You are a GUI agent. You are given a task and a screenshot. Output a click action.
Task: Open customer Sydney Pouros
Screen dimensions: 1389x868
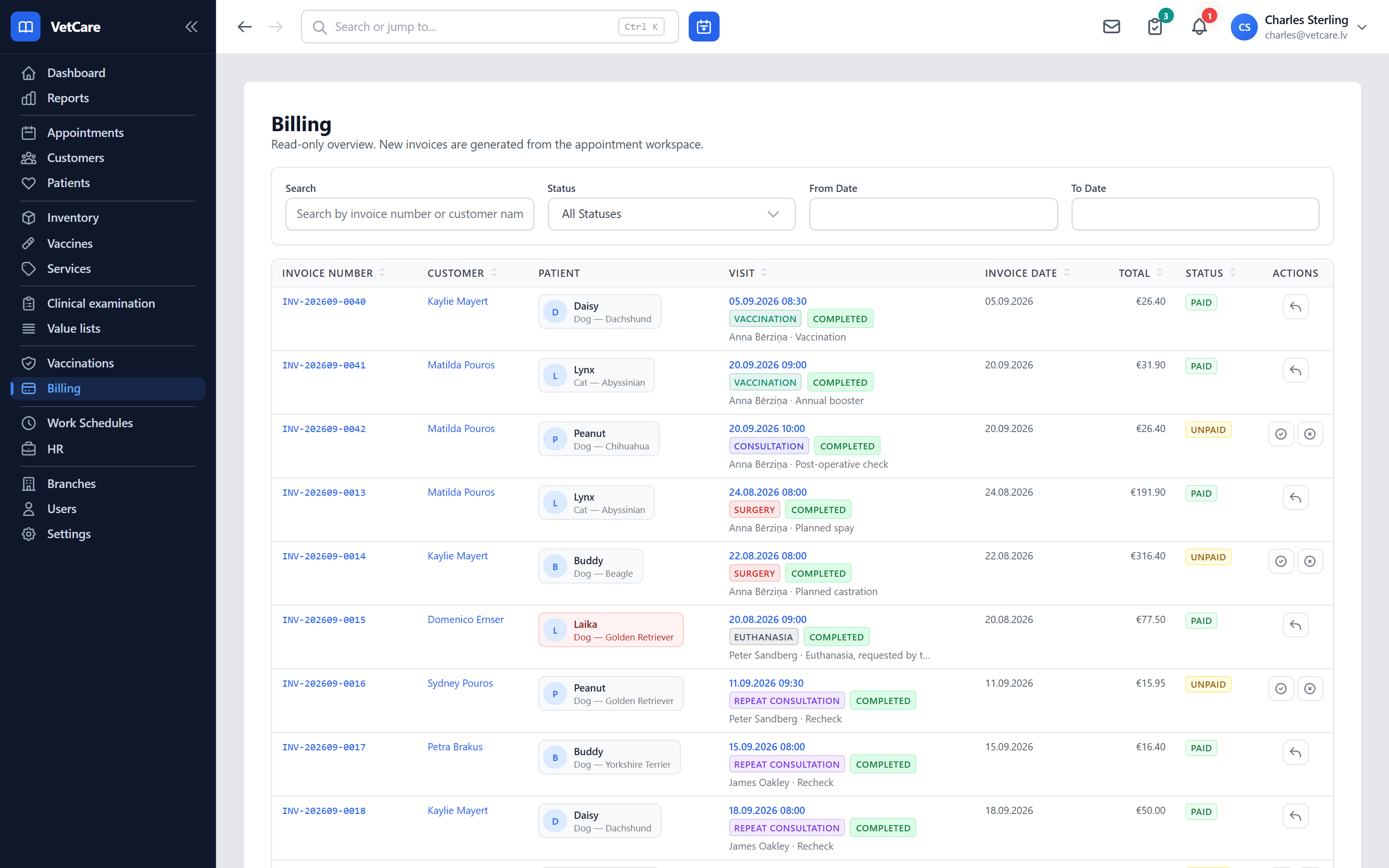[x=460, y=683]
